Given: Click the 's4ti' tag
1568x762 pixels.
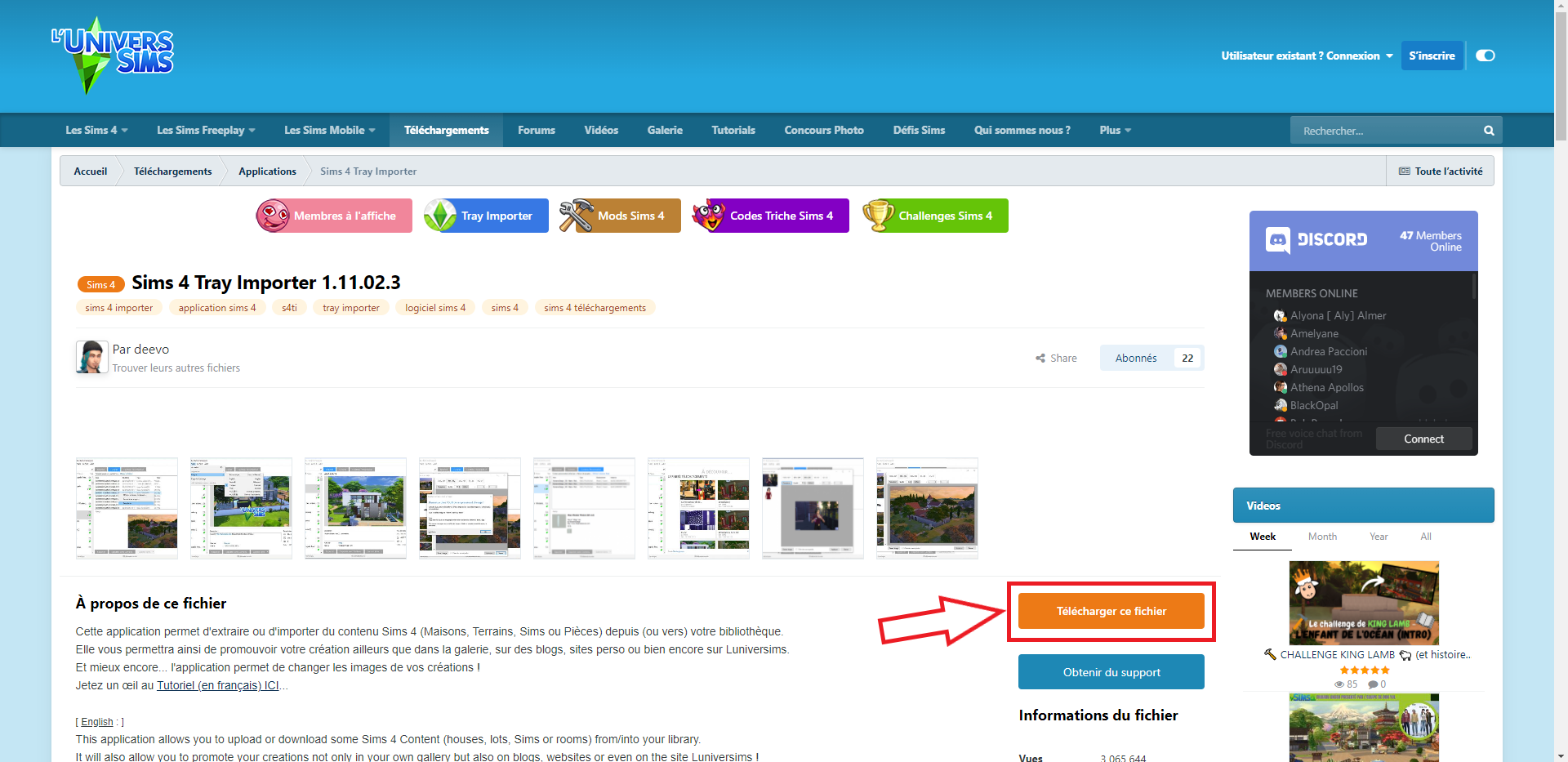Looking at the screenshot, I should [x=289, y=308].
